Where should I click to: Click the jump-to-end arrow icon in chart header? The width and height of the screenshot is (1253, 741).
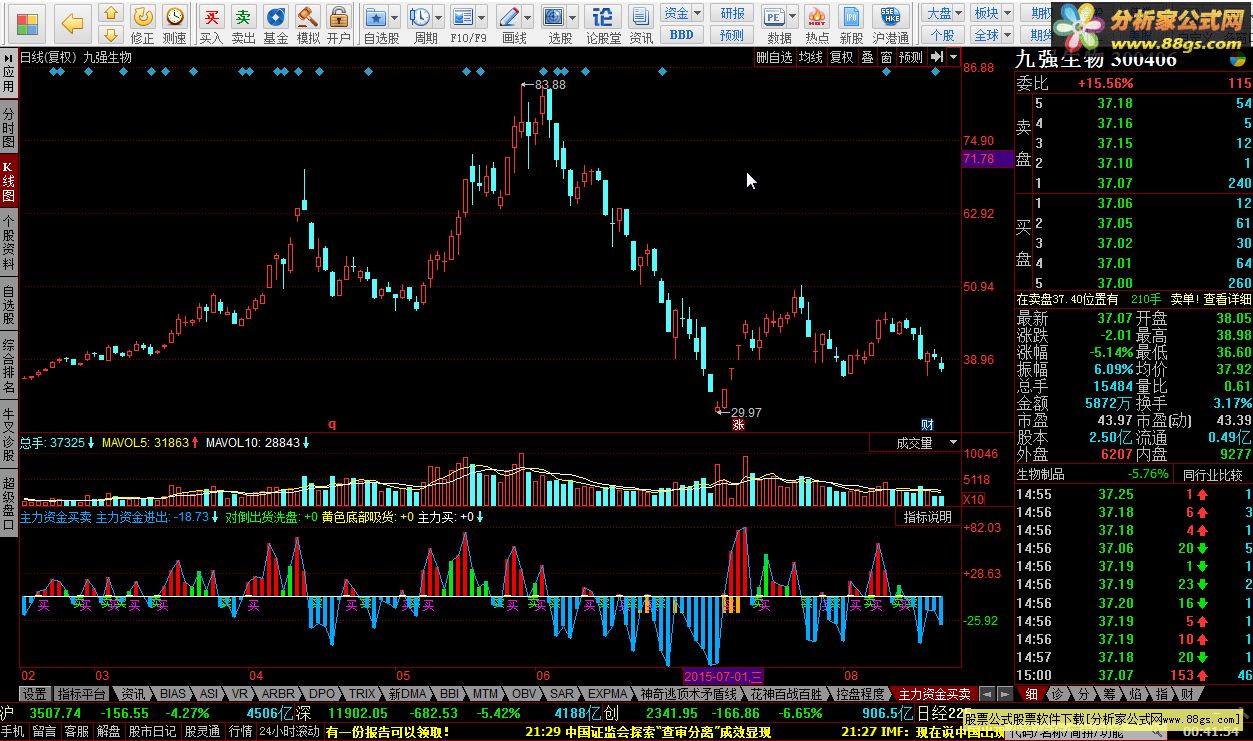point(936,57)
